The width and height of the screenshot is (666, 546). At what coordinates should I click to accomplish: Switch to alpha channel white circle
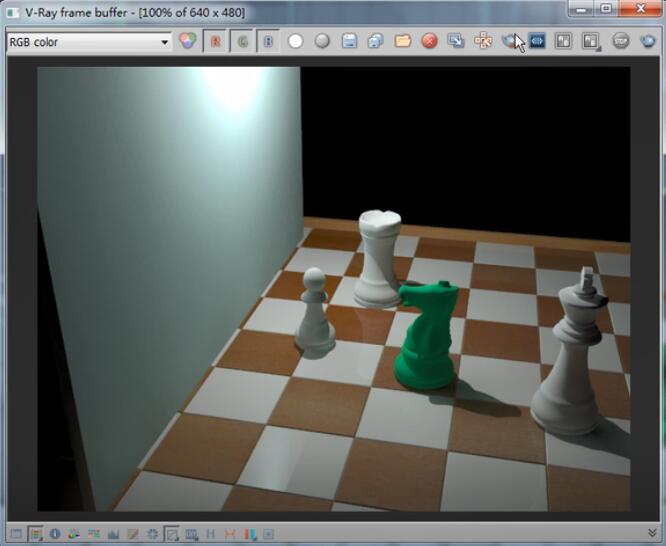(295, 42)
